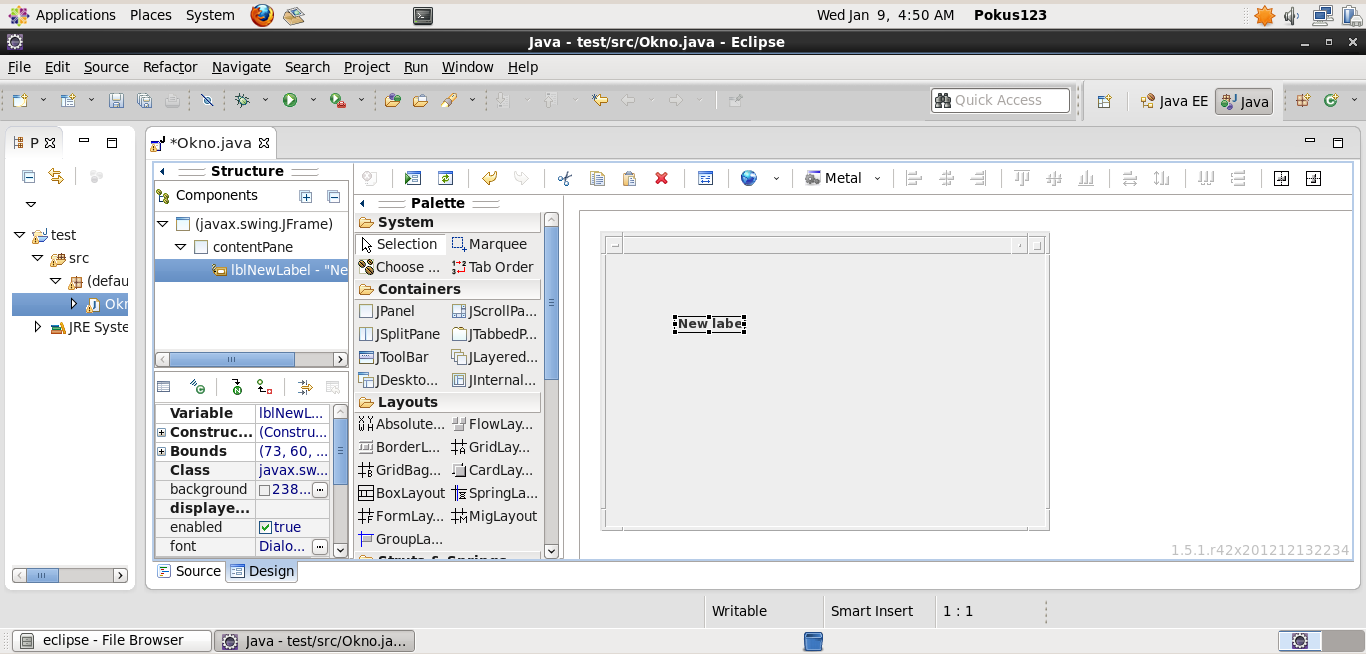The height and width of the screenshot is (654, 1366).
Task: Select BoxLayout in Layouts palette
Action: click(x=402, y=493)
